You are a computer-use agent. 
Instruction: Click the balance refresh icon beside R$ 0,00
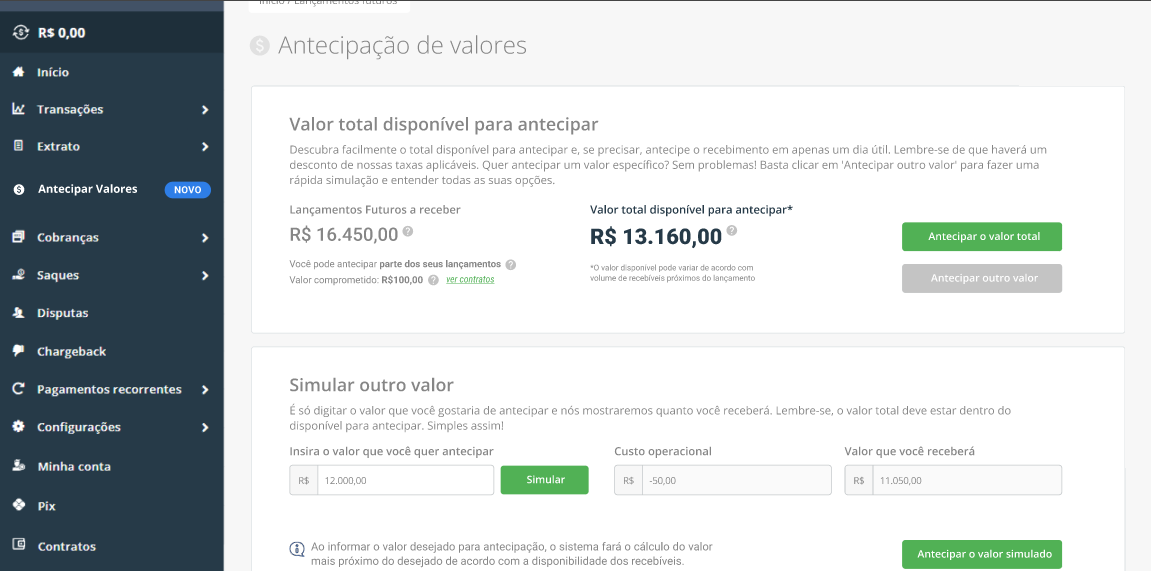(x=21, y=32)
